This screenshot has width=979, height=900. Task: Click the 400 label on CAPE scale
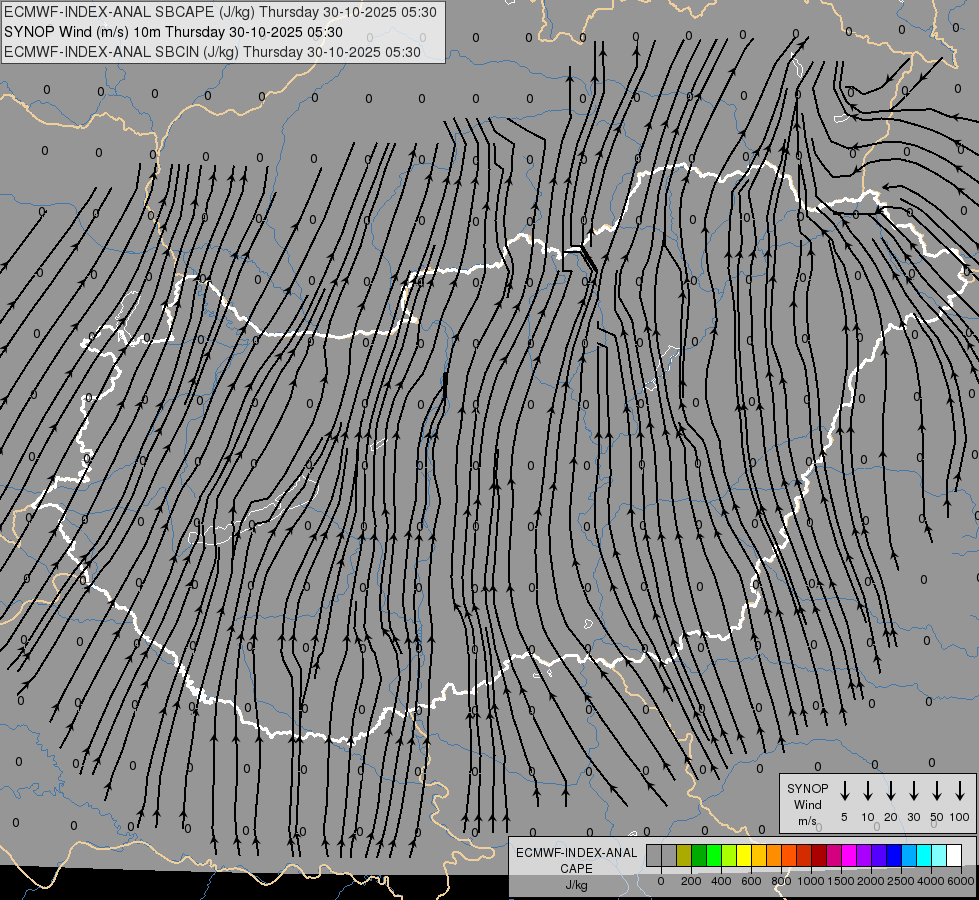(x=721, y=881)
